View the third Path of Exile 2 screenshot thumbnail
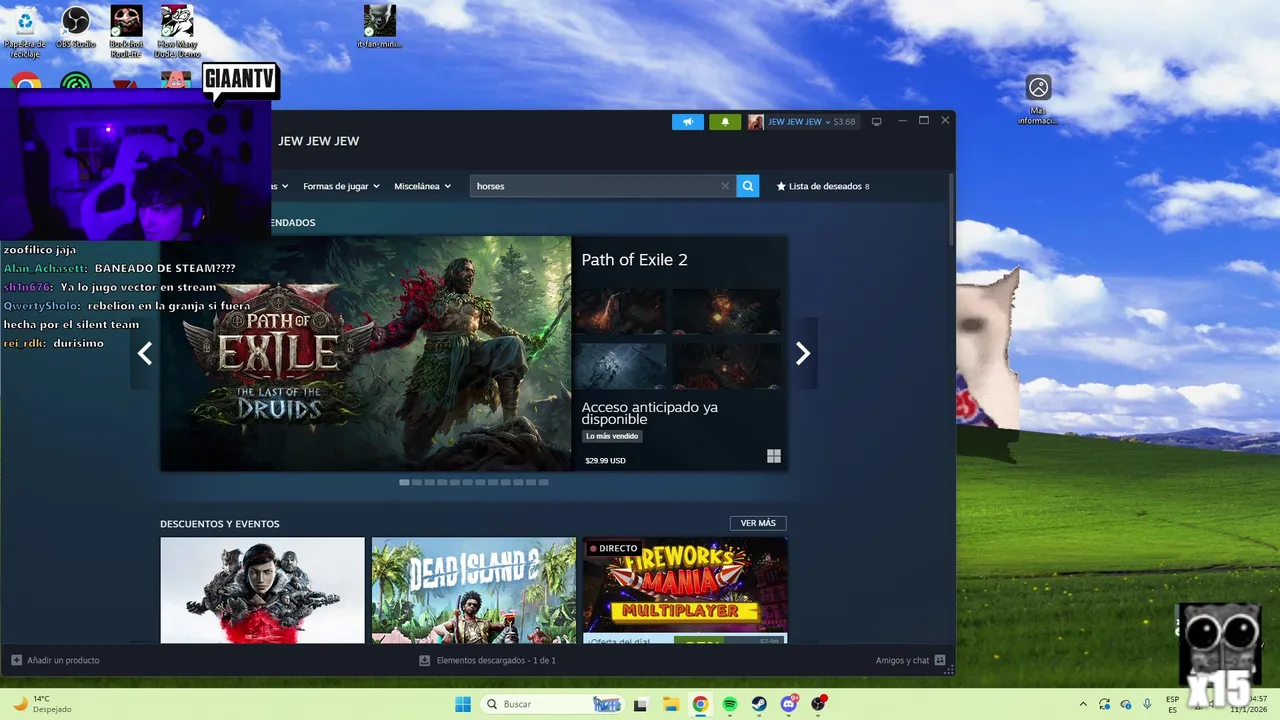The image size is (1280, 720). (x=619, y=366)
